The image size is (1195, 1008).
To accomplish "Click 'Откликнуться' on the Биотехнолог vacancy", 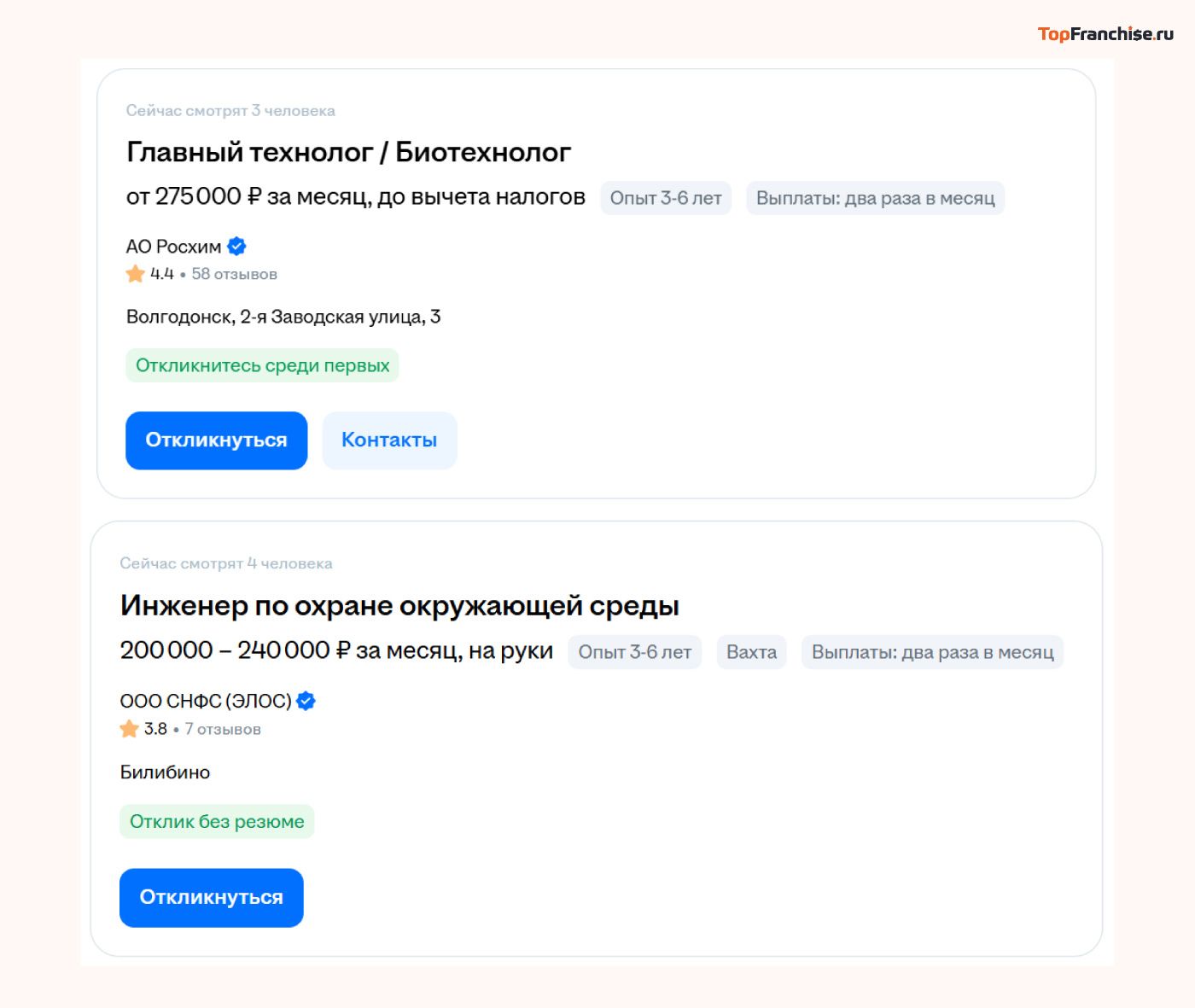I will click(216, 440).
